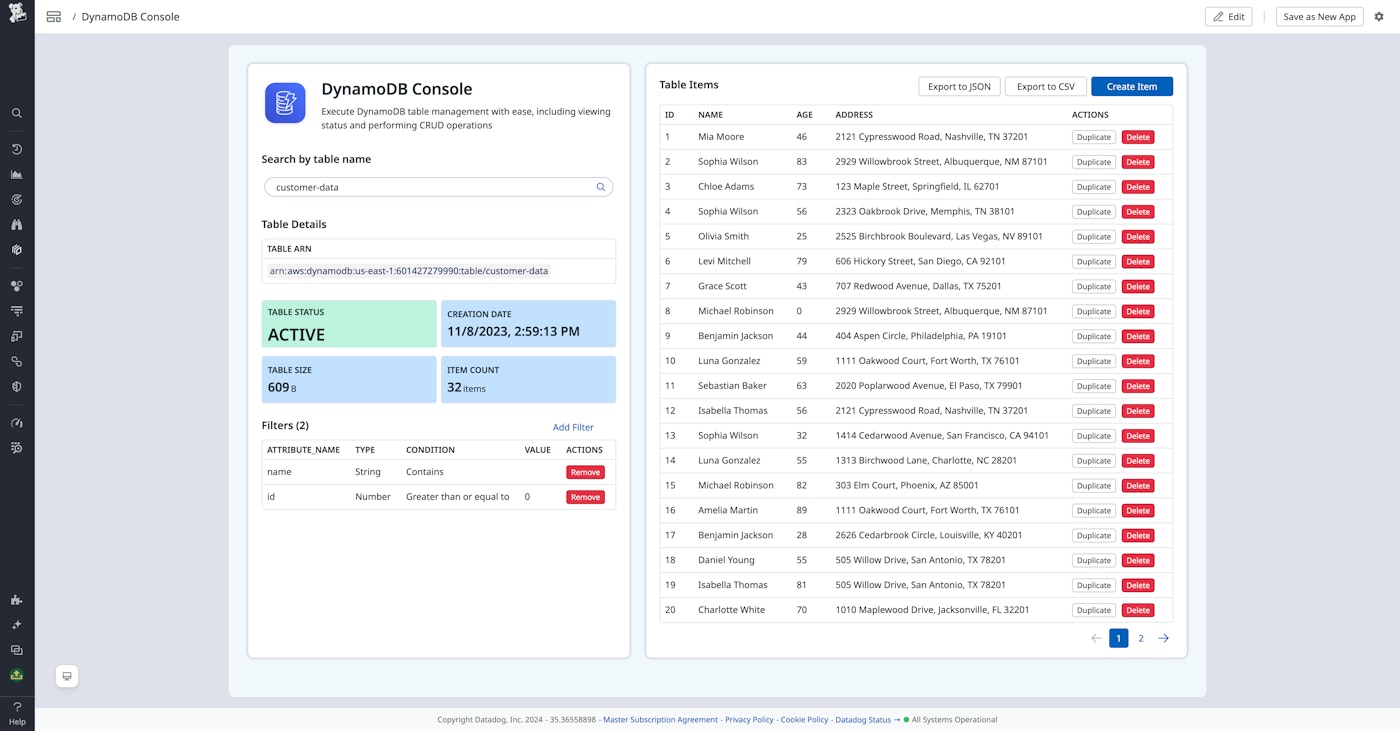
Task: Open the settings gear at top right
Action: tap(1379, 17)
